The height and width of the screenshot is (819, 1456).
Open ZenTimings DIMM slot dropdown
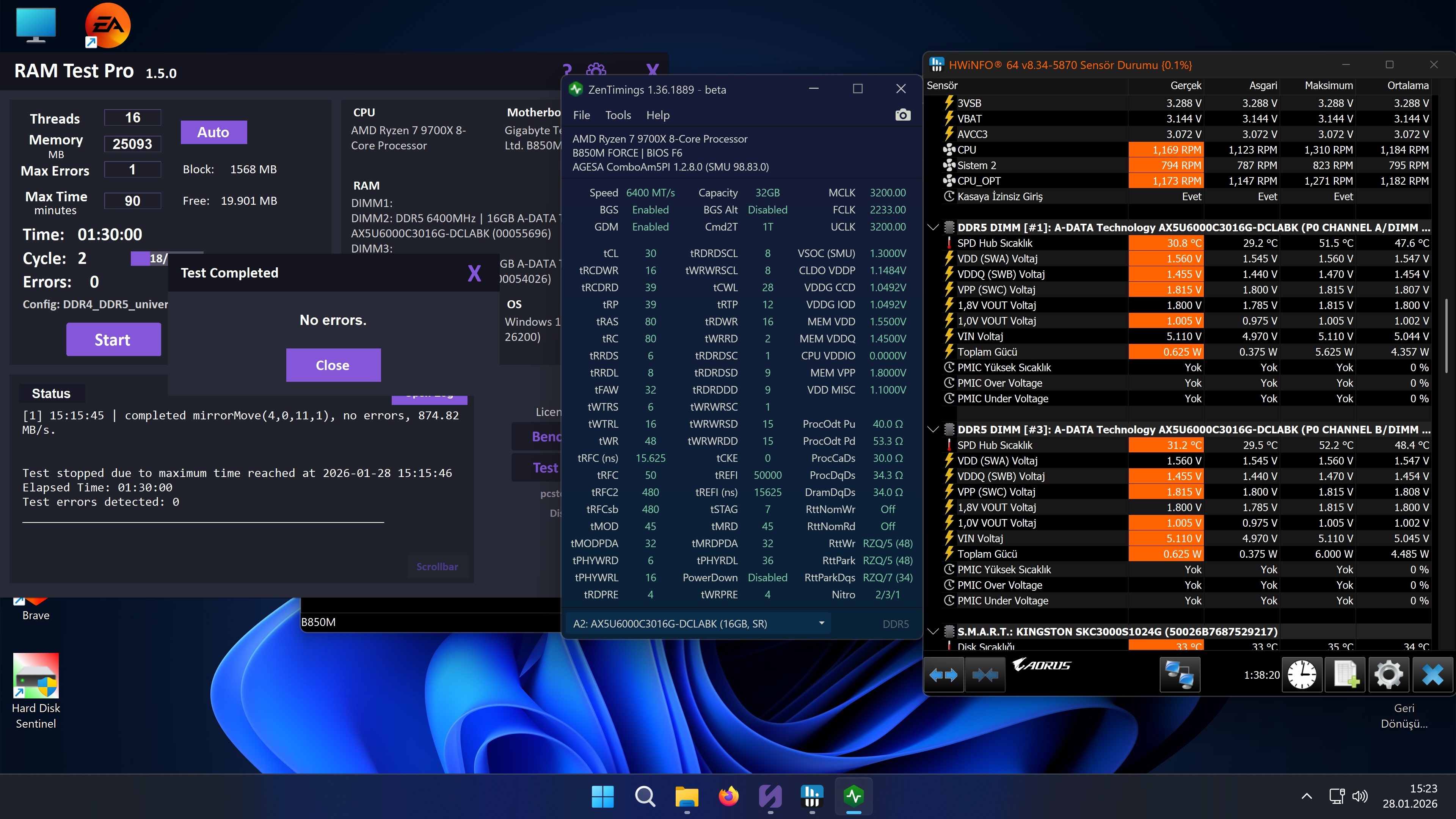pyautogui.click(x=698, y=623)
